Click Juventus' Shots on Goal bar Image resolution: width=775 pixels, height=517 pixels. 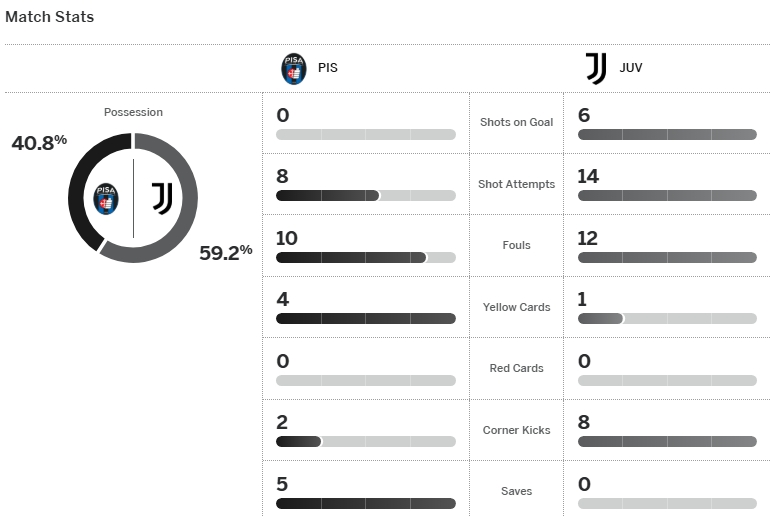coord(667,134)
